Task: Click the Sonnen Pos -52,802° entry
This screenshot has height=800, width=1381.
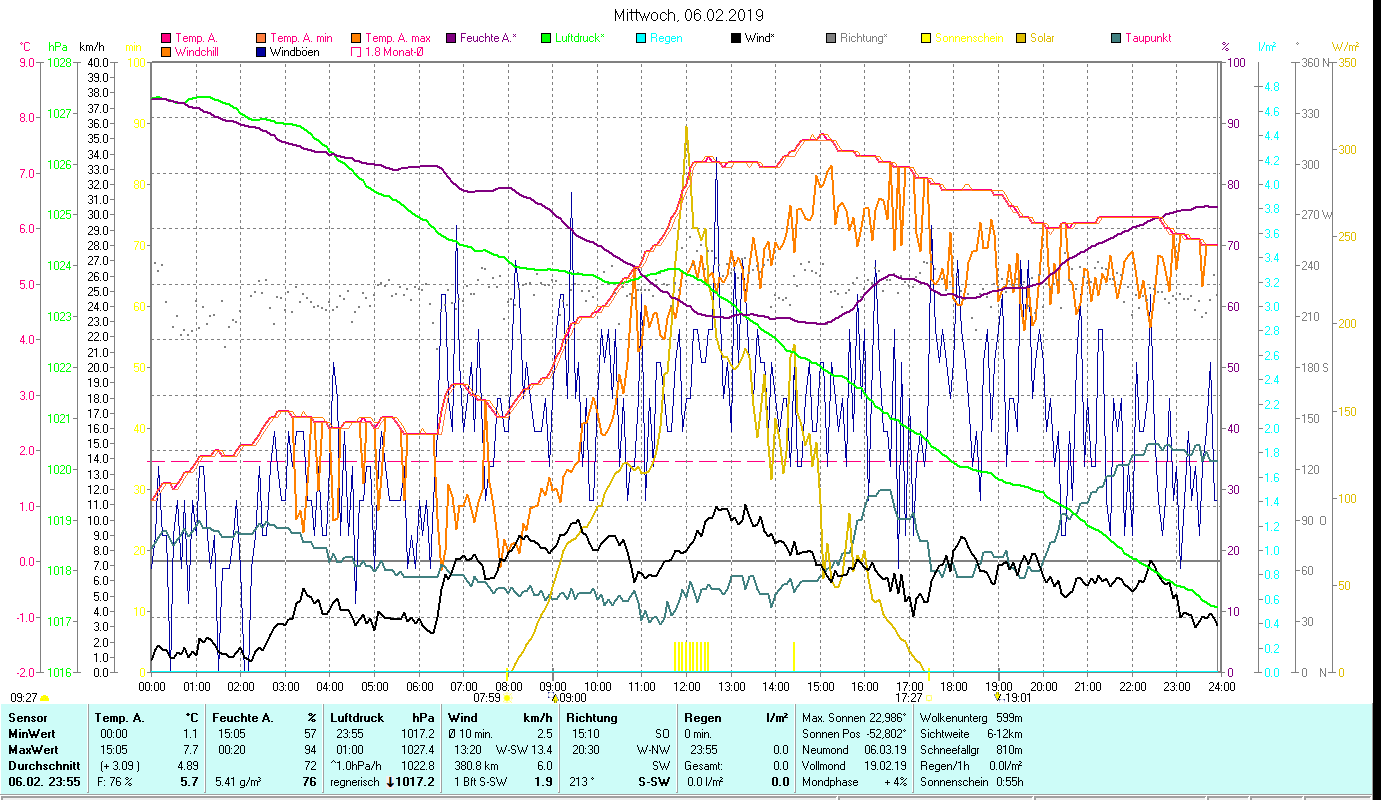Action: click(x=853, y=734)
